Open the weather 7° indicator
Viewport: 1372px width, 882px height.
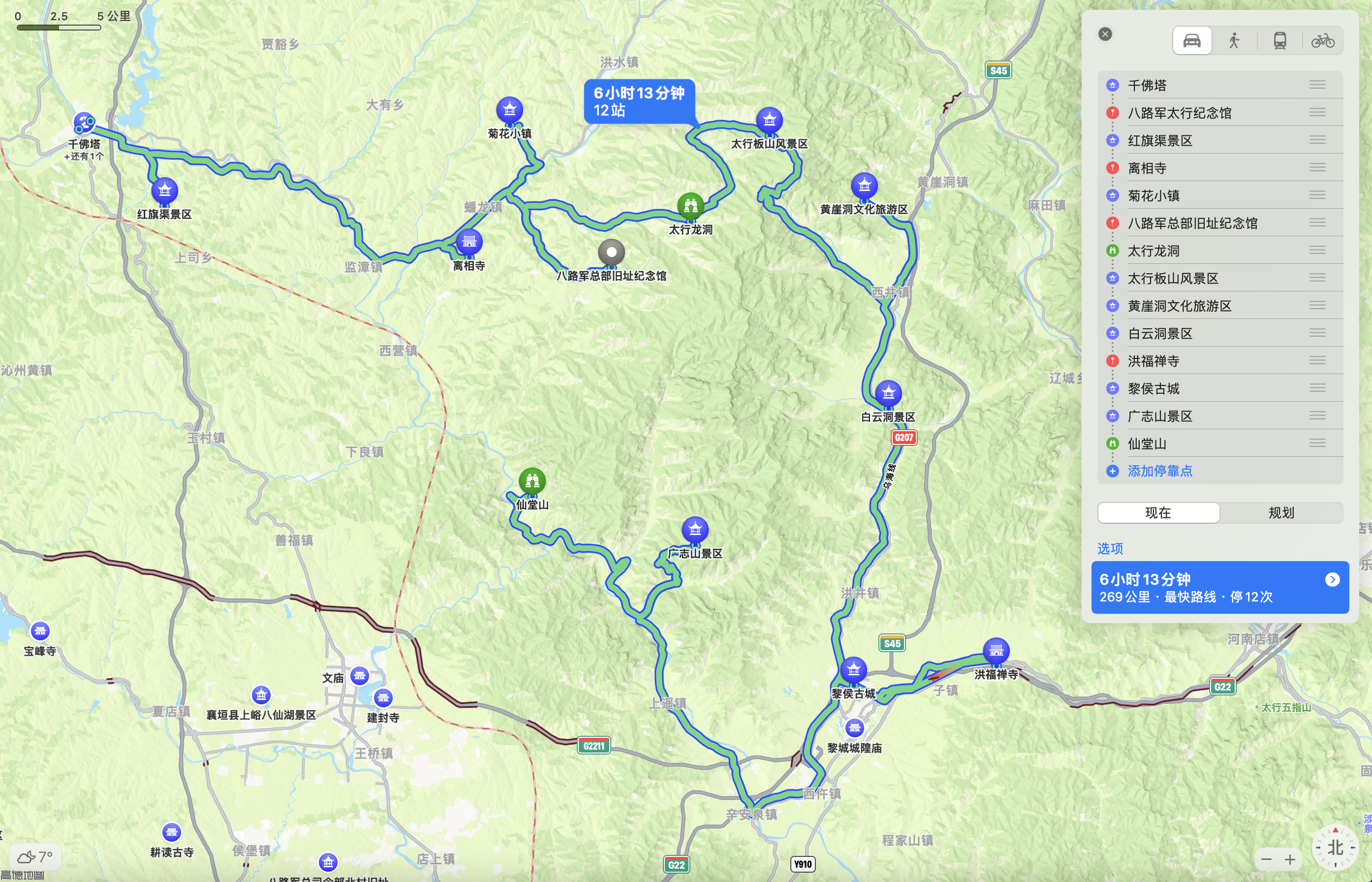pyautogui.click(x=35, y=857)
